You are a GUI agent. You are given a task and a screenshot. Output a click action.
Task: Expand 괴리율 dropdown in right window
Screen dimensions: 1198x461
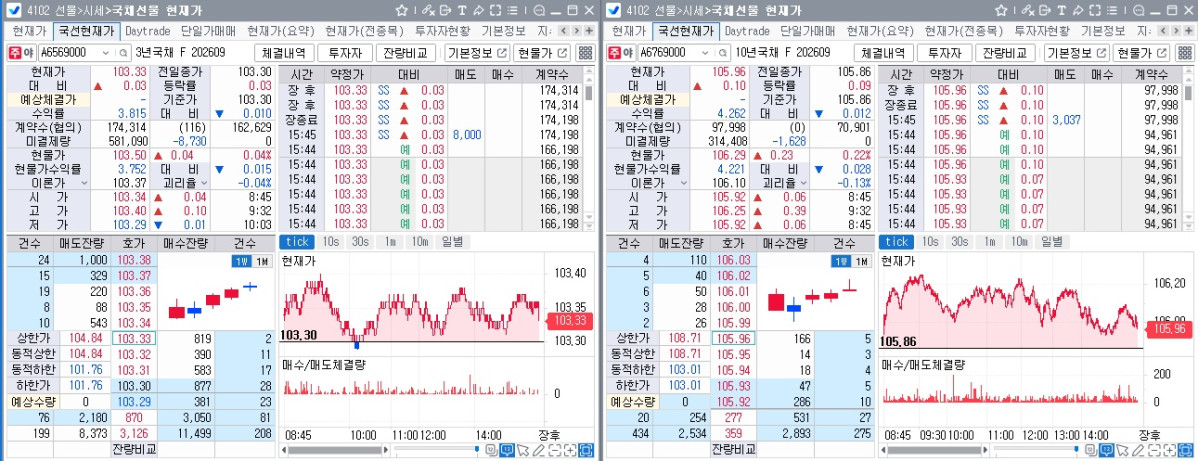coord(806,183)
